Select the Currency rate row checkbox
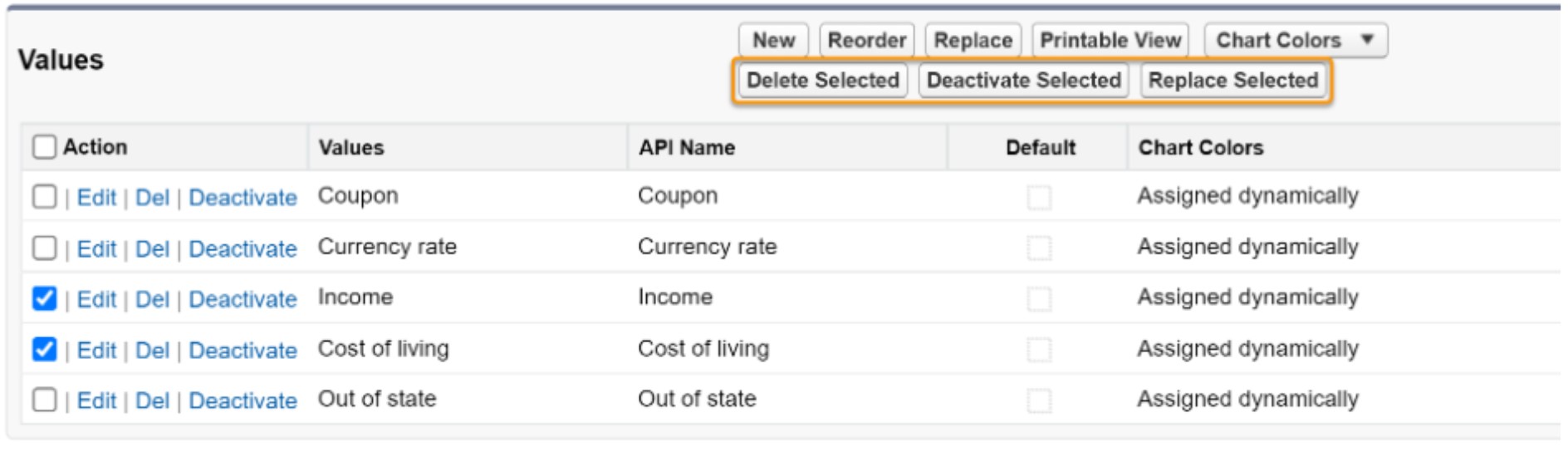 point(44,248)
